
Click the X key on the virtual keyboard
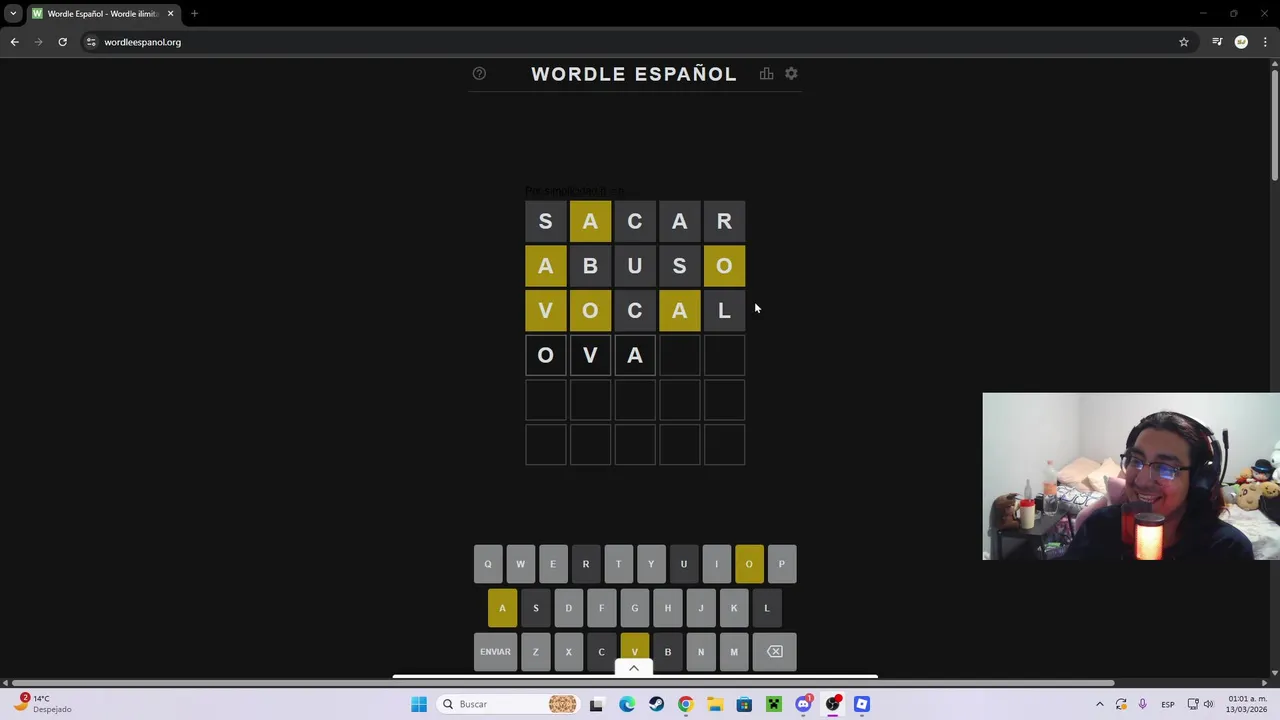pyautogui.click(x=568, y=652)
